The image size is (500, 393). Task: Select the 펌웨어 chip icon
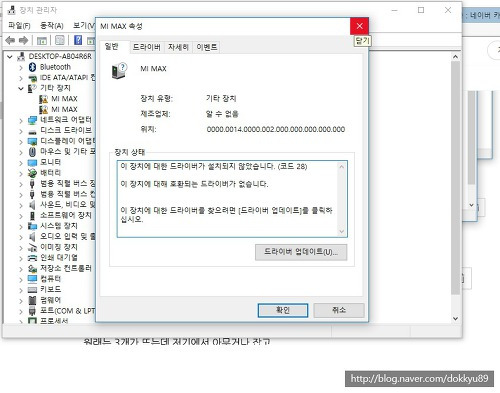point(32,300)
